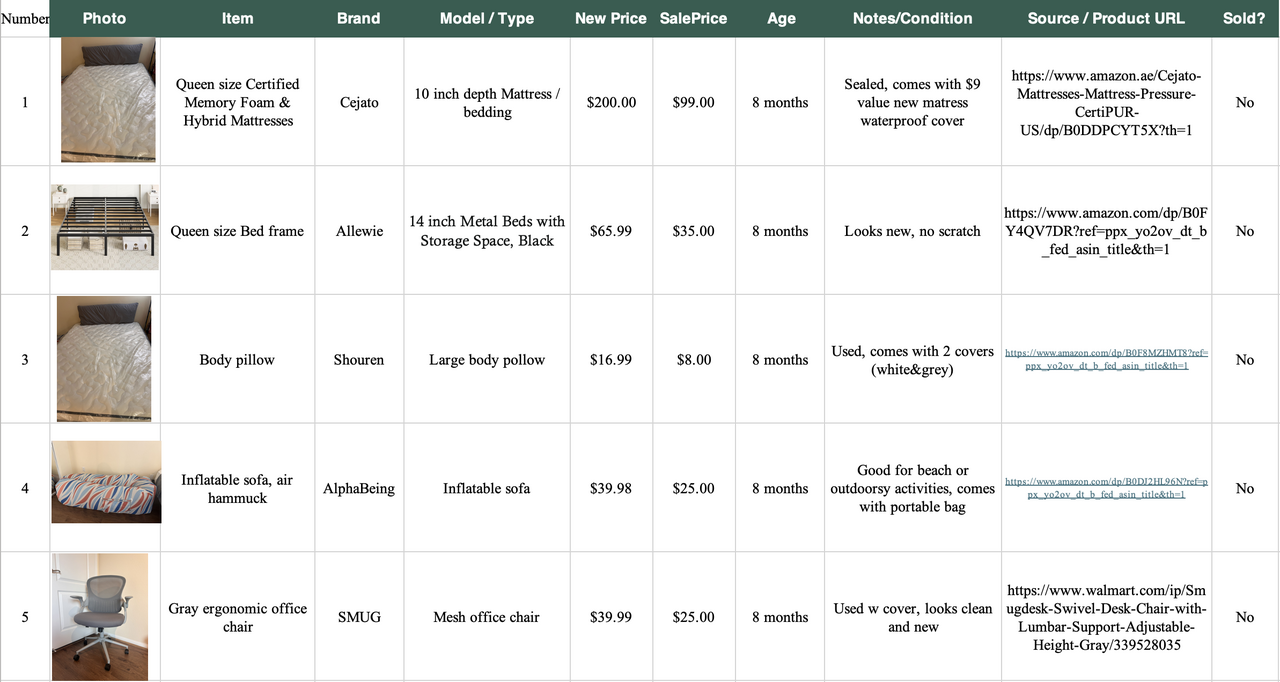Select the Sold? column header
The width and height of the screenshot is (1280, 682).
click(1245, 18)
